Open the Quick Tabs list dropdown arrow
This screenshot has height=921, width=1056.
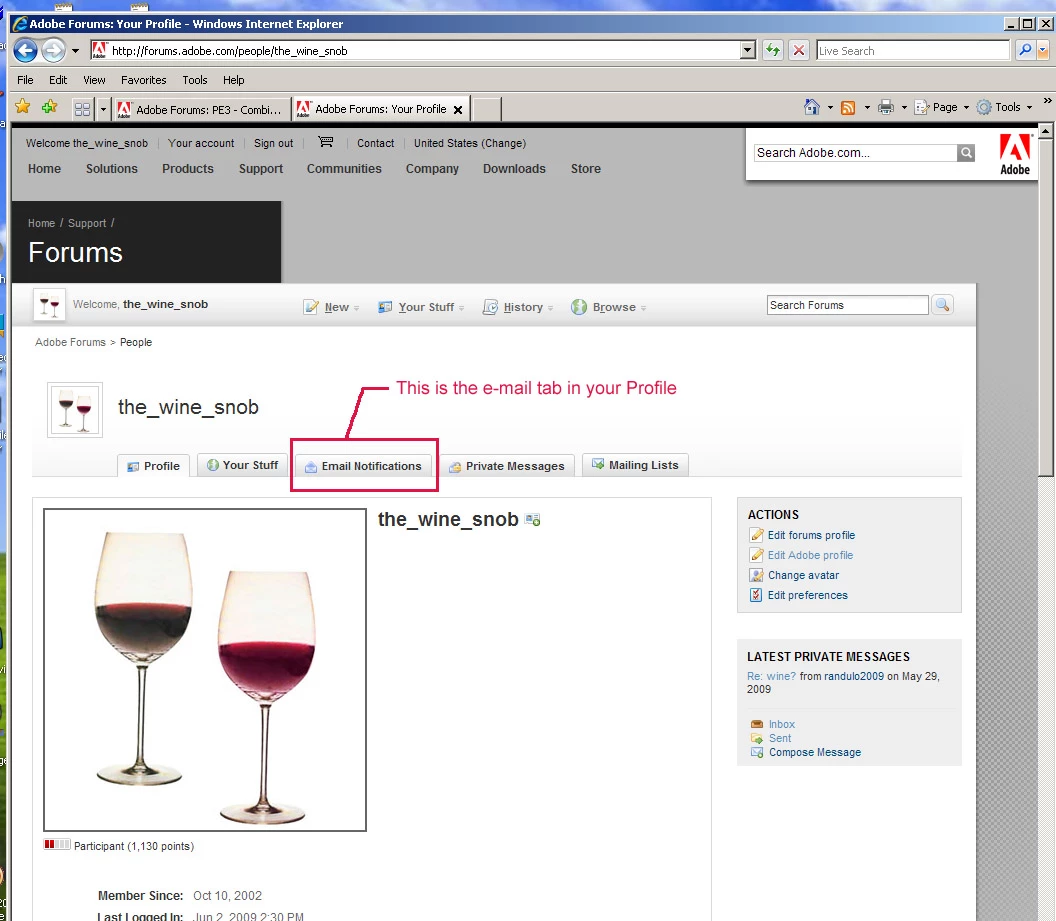click(x=103, y=109)
